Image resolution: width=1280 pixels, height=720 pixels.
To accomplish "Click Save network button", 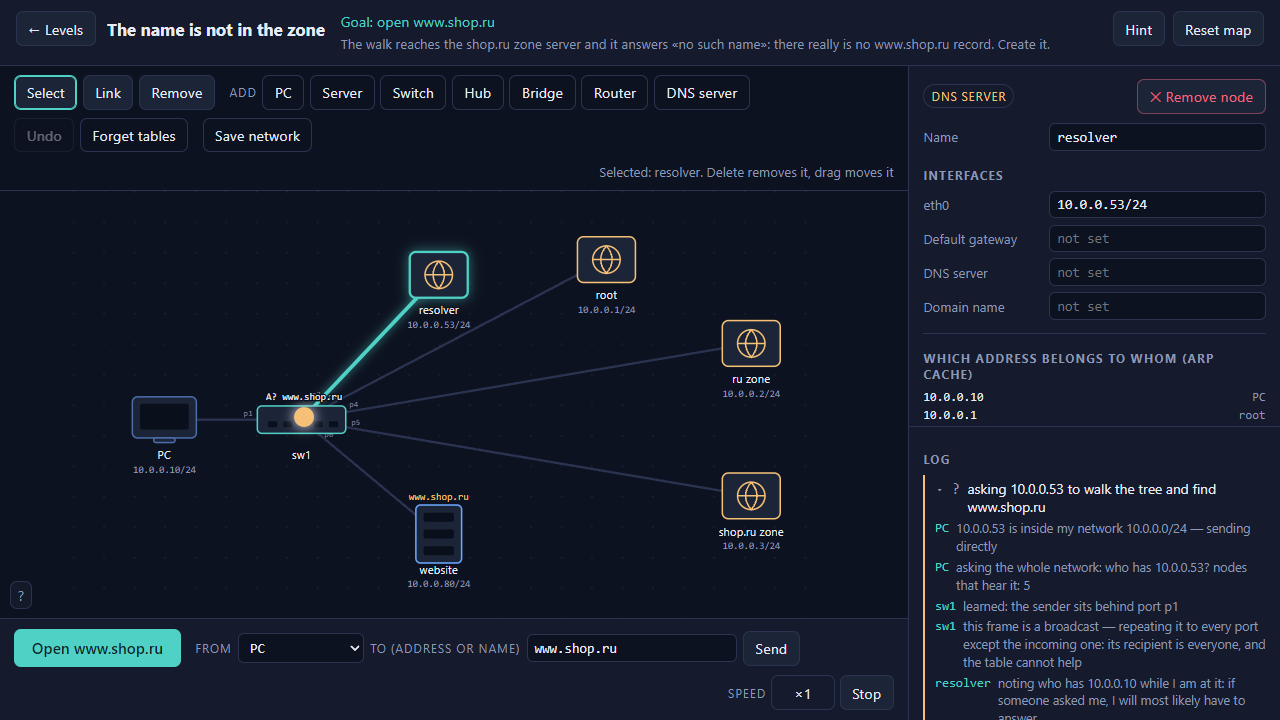I will tap(257, 136).
